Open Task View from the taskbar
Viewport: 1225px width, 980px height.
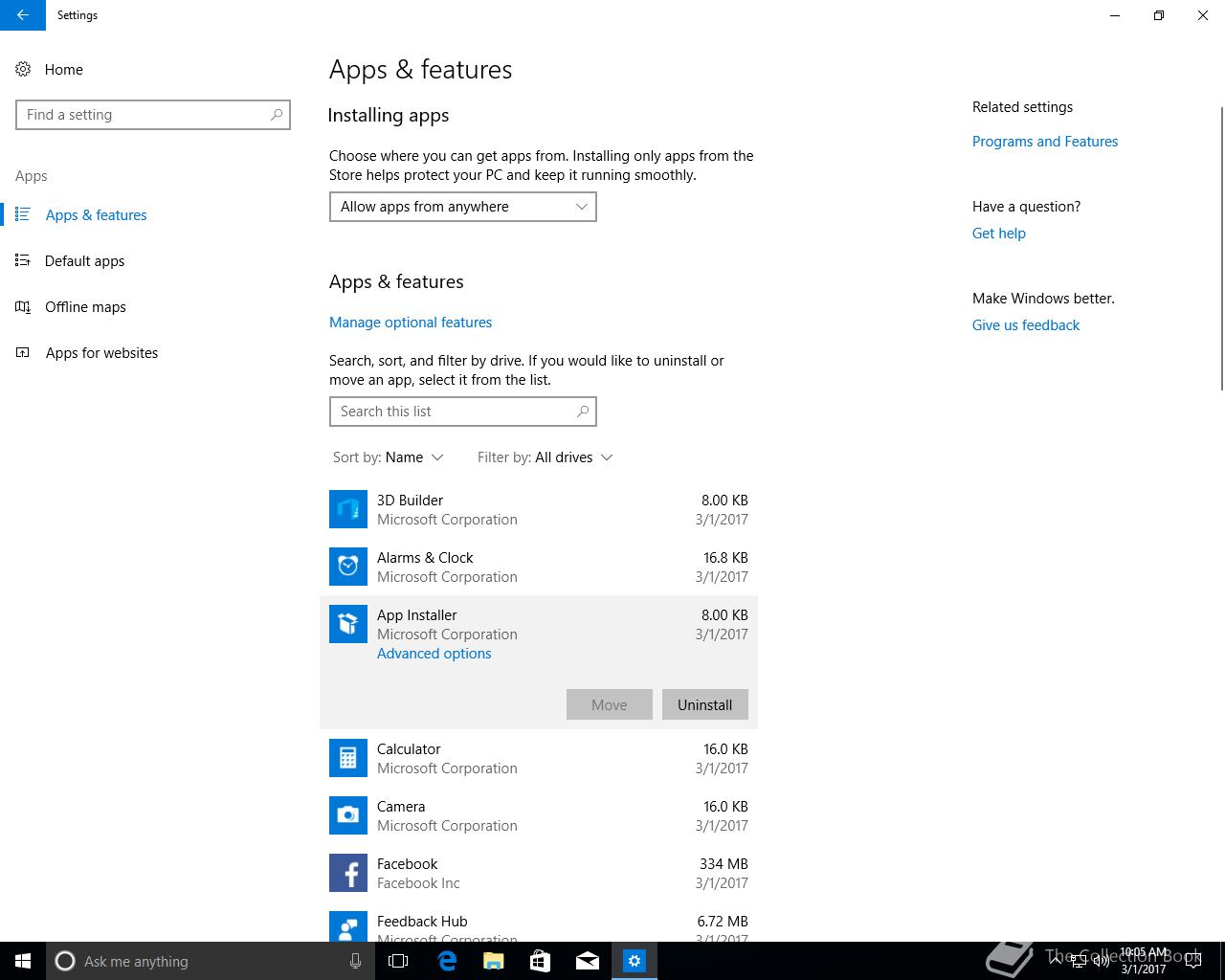pyautogui.click(x=398, y=961)
